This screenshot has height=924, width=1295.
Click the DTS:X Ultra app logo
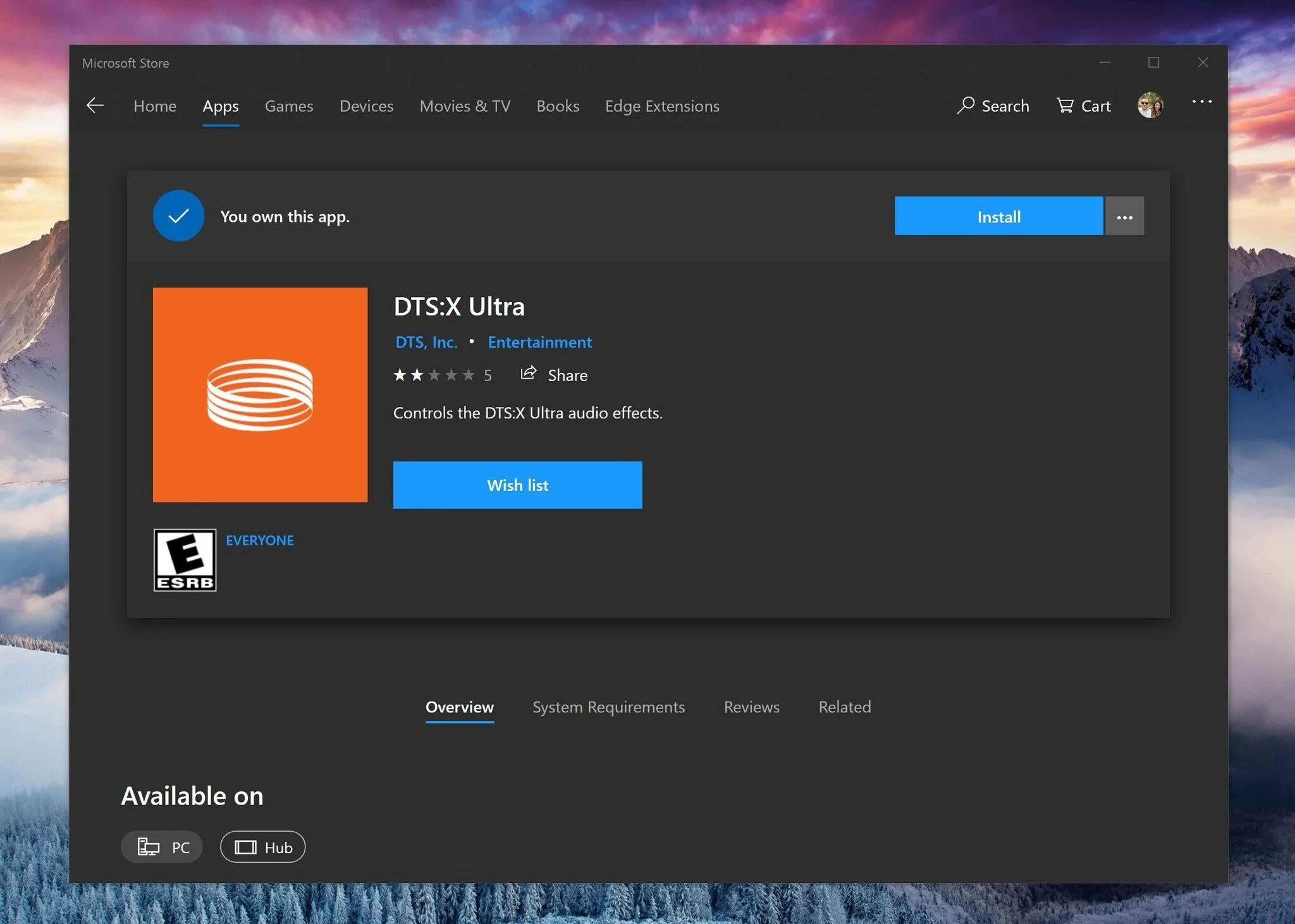pos(260,395)
